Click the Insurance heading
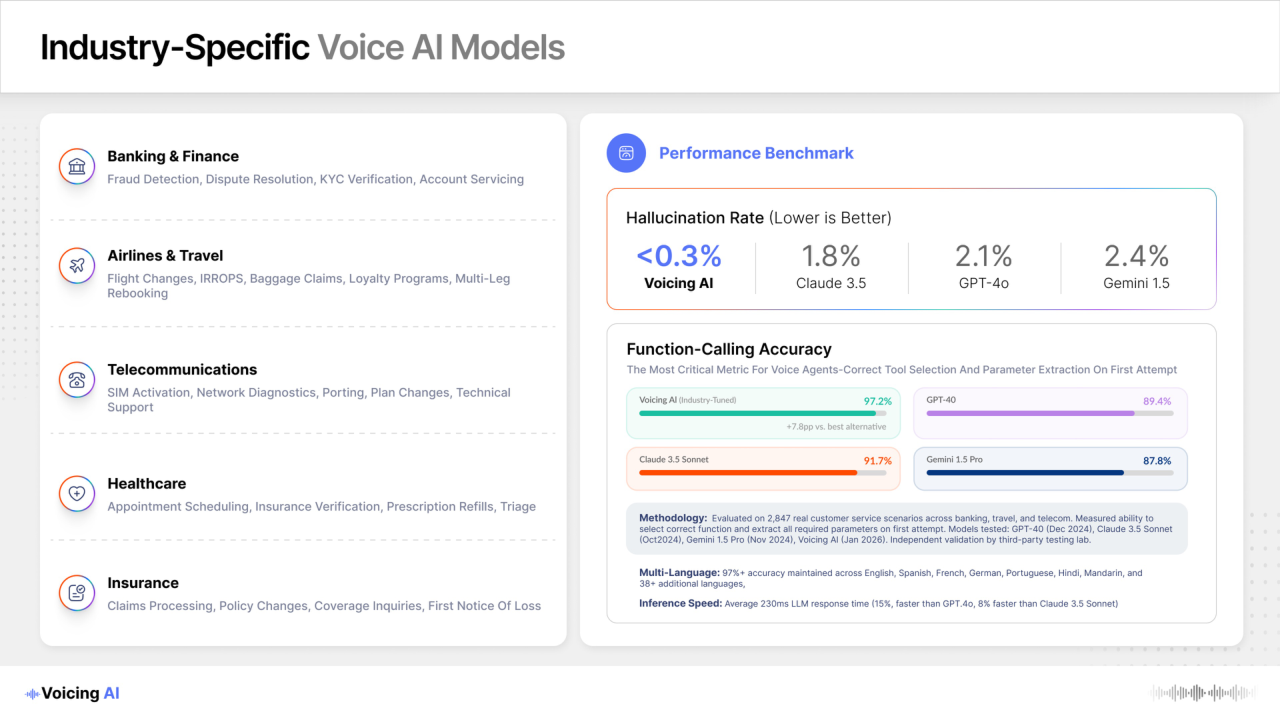 (x=143, y=582)
